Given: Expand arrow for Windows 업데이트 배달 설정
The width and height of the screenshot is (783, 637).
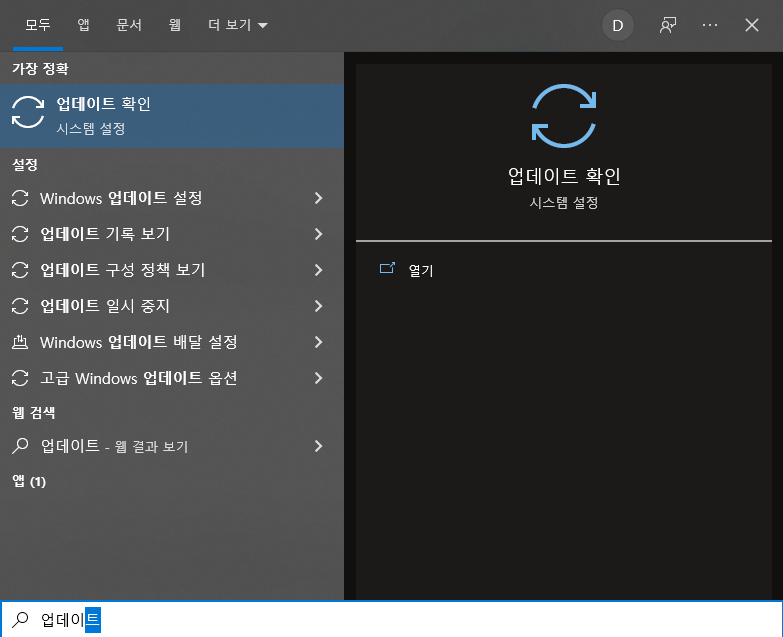Looking at the screenshot, I should pos(319,342).
